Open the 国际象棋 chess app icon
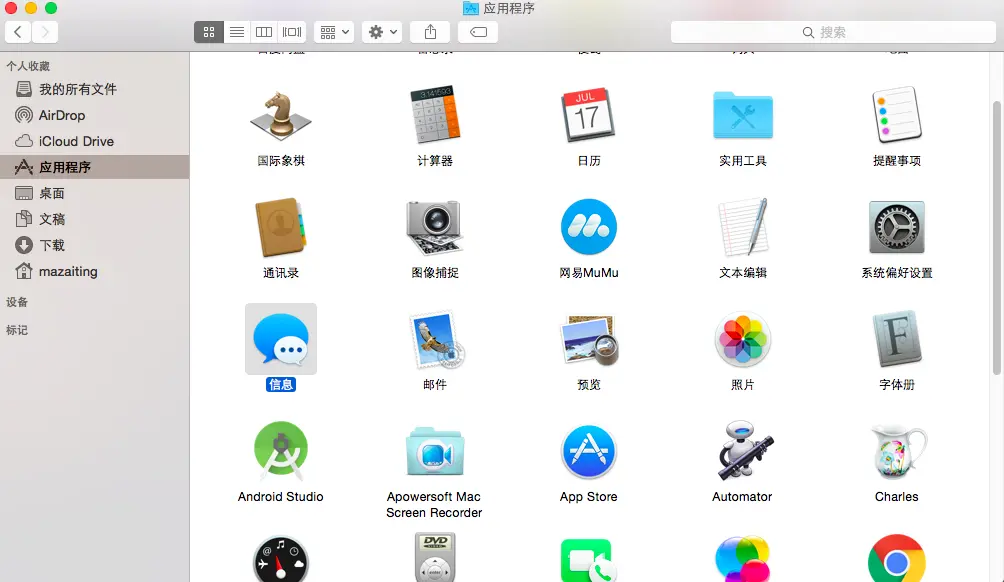 click(280, 116)
